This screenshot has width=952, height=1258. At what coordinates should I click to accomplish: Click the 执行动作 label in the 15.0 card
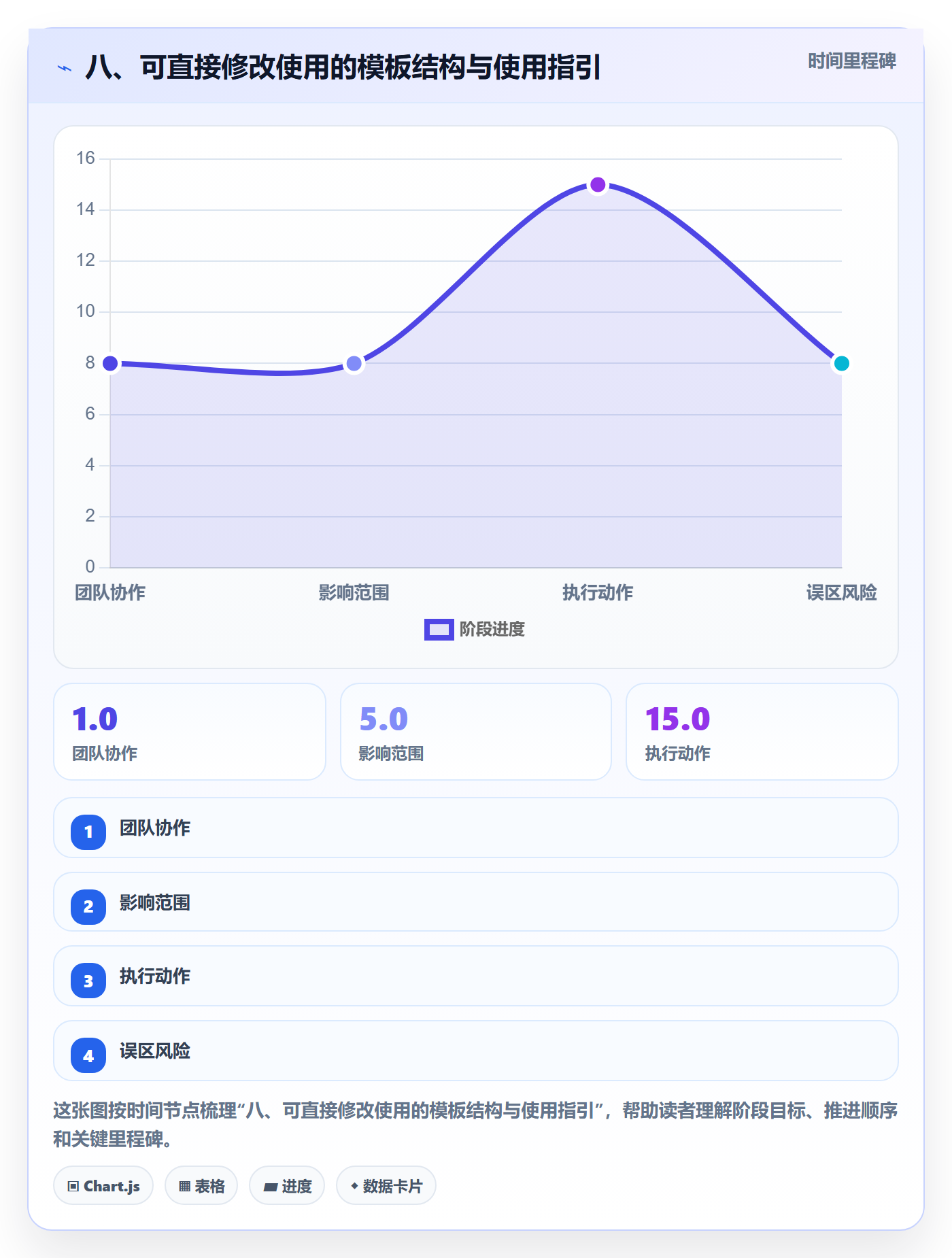point(678,753)
